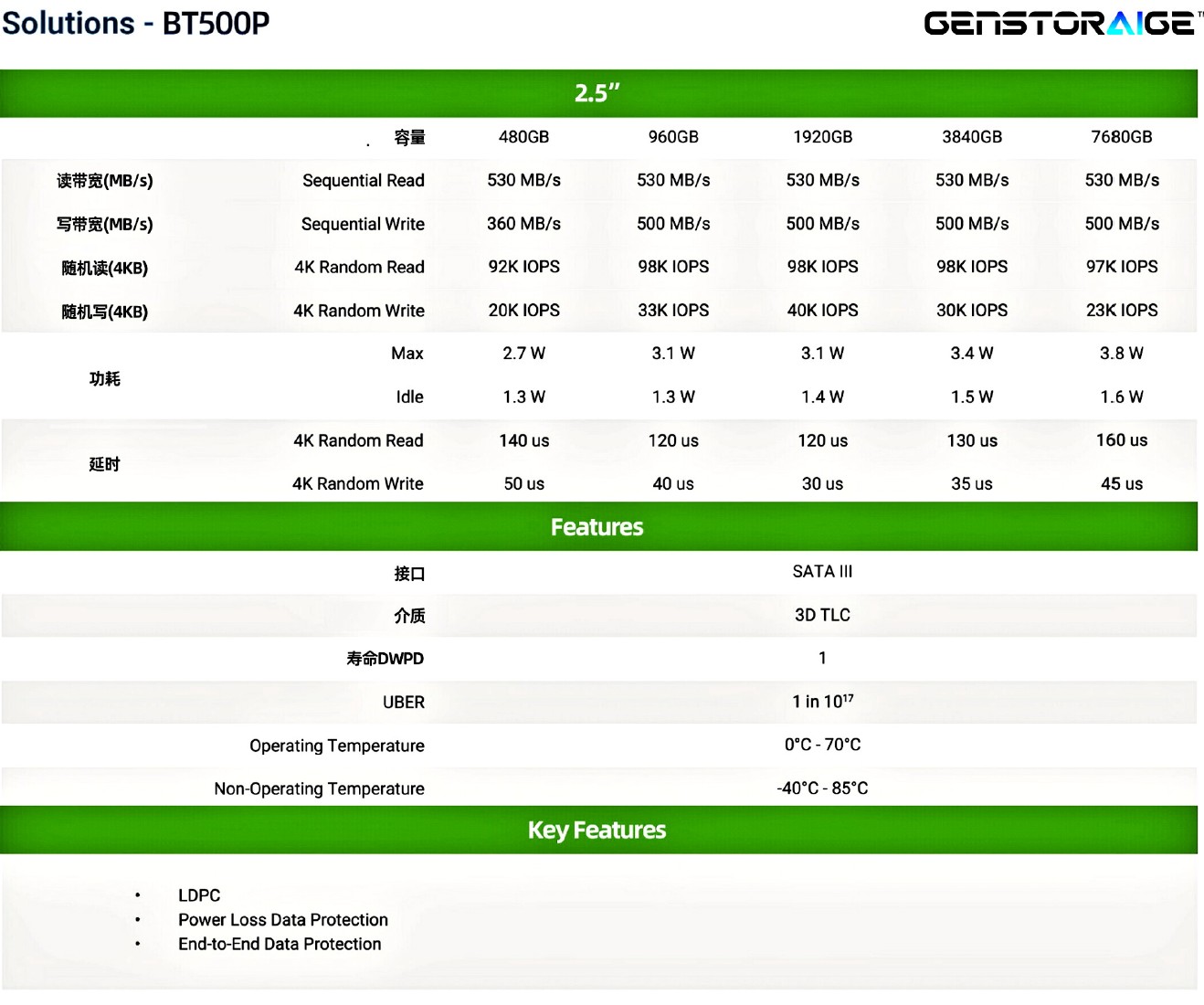Image resolution: width=1204 pixels, height=1005 pixels.
Task: Select the 3.4 W max power value
Action: (972, 354)
